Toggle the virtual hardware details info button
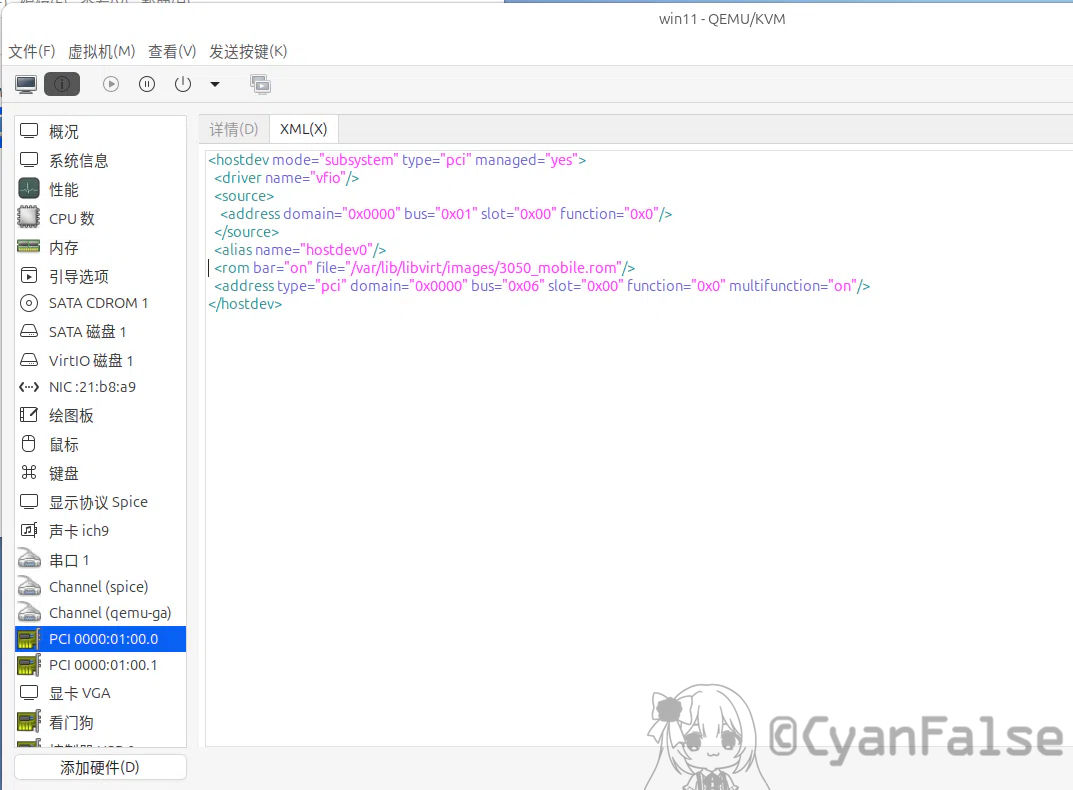The width and height of the screenshot is (1073, 790). point(62,85)
